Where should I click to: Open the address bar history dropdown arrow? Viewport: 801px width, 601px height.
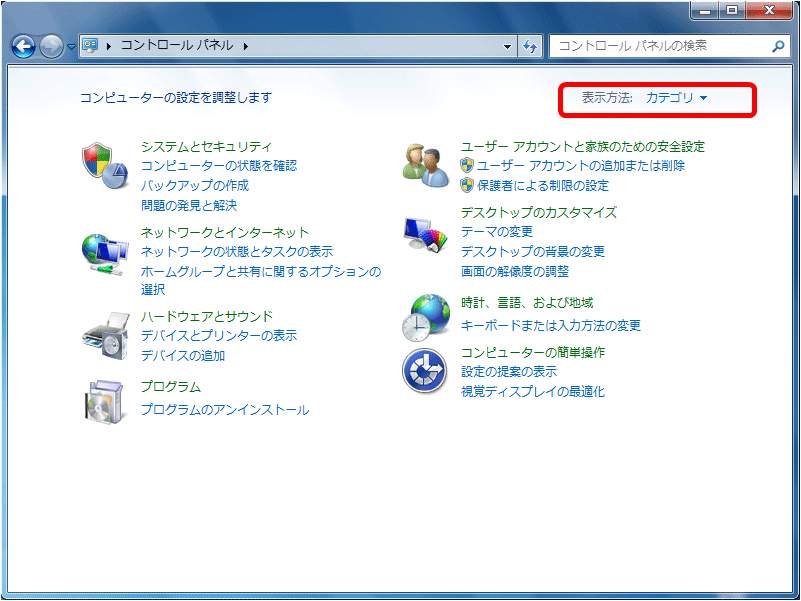pyautogui.click(x=507, y=47)
